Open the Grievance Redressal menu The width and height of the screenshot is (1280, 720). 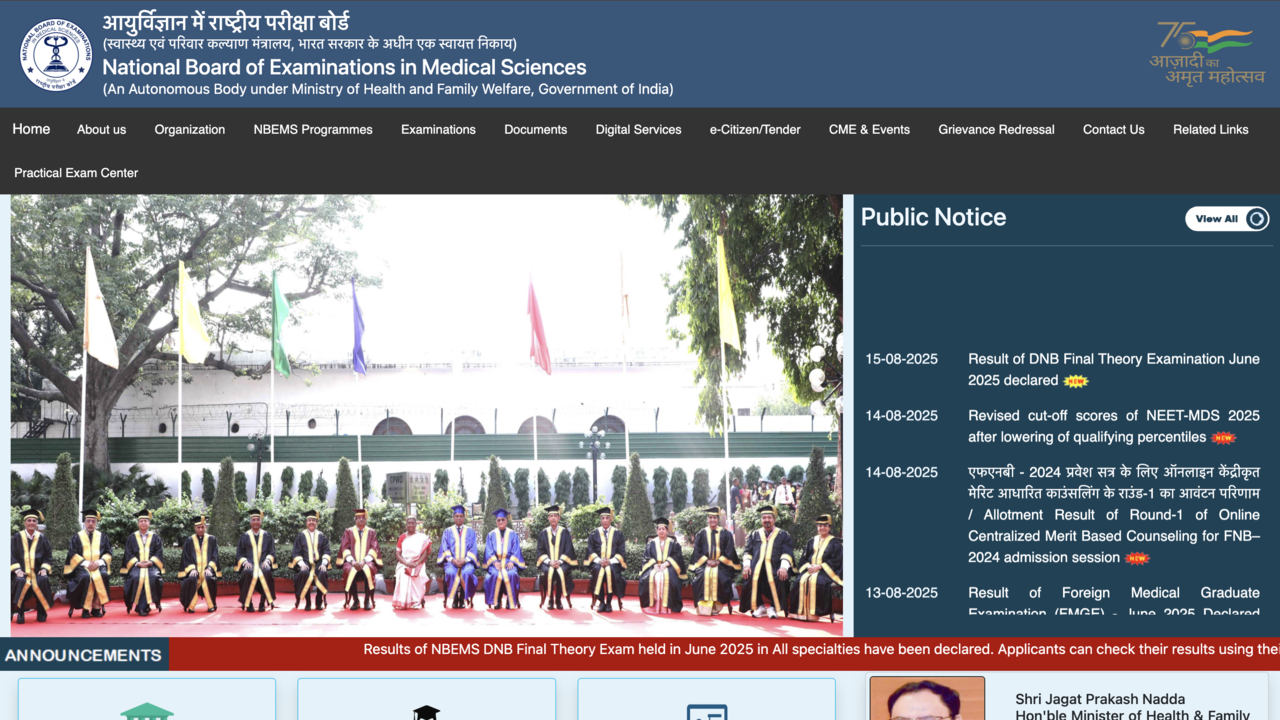(x=996, y=130)
